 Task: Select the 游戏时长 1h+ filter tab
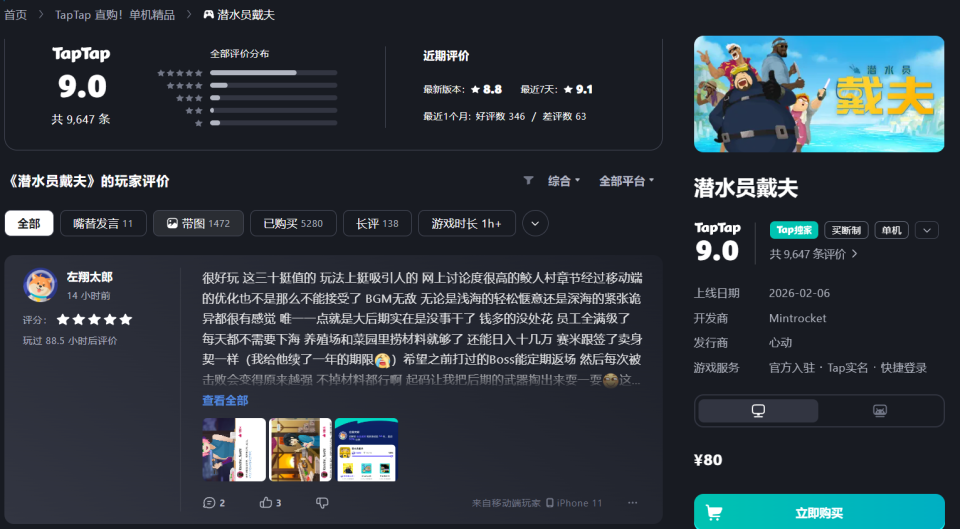(467, 223)
